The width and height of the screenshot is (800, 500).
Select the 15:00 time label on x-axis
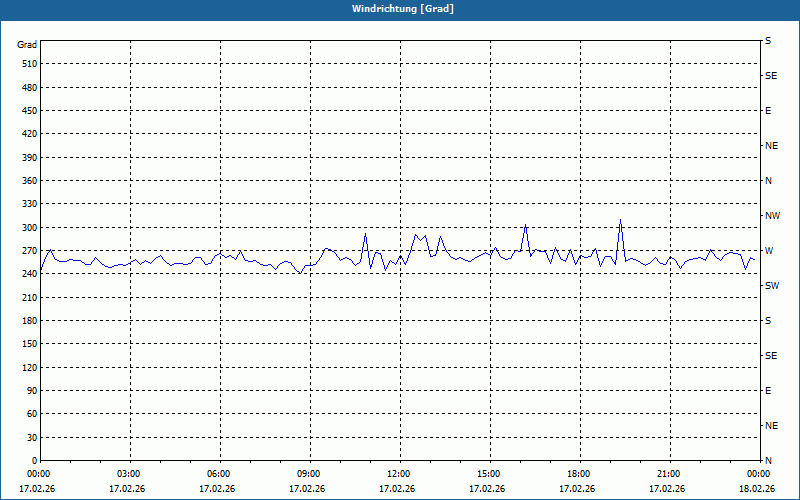489,474
